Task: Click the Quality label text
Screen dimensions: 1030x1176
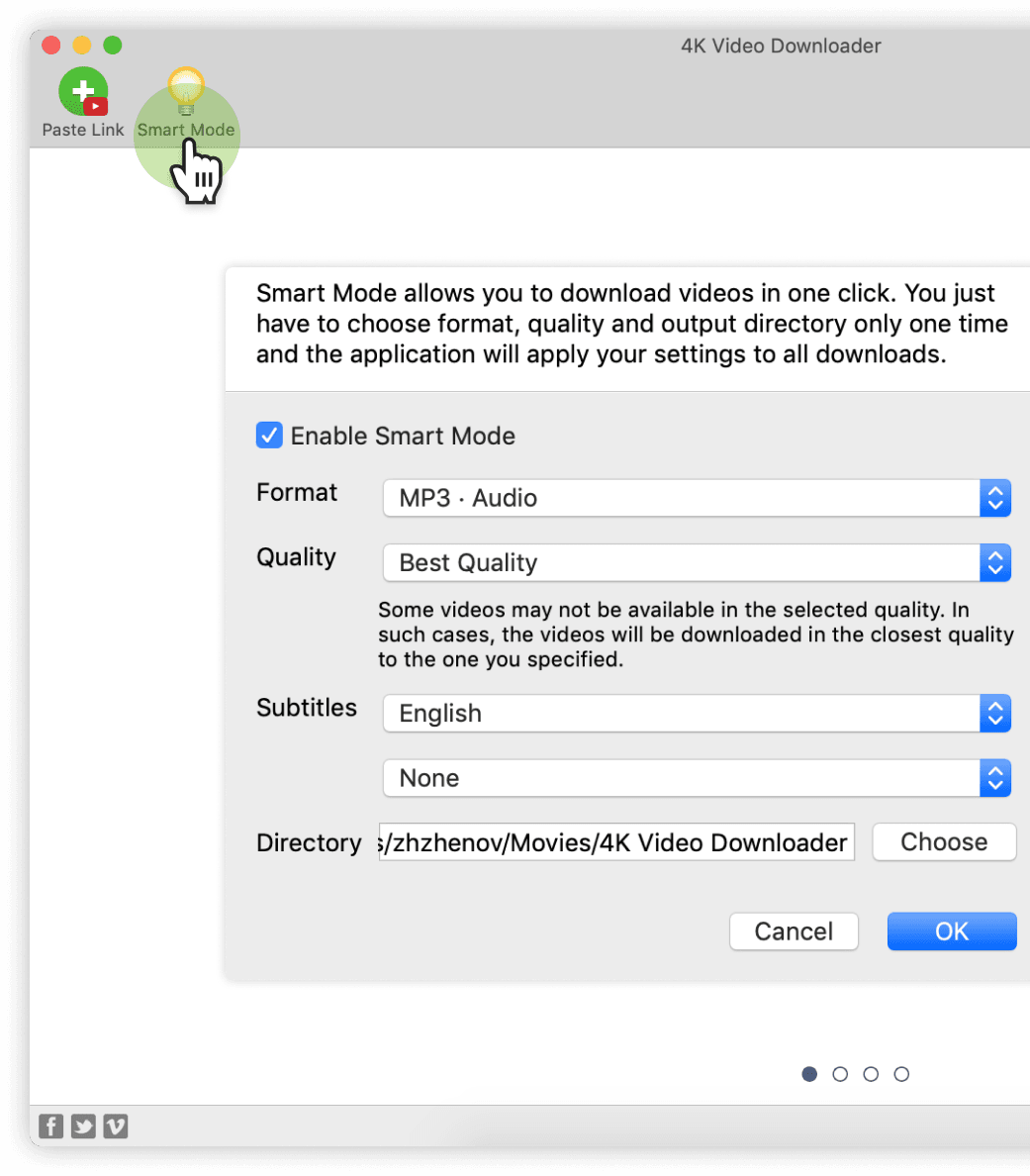Action: pyautogui.click(x=296, y=558)
